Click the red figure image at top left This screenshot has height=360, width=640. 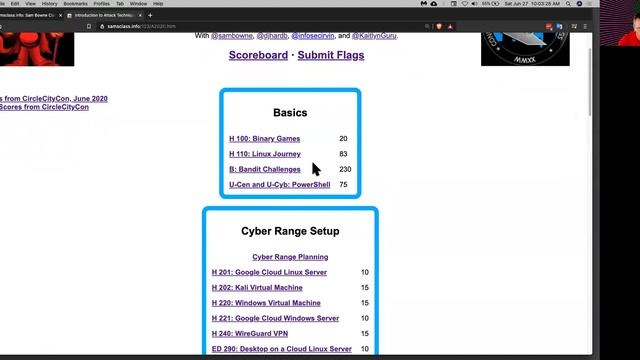click(x=37, y=49)
